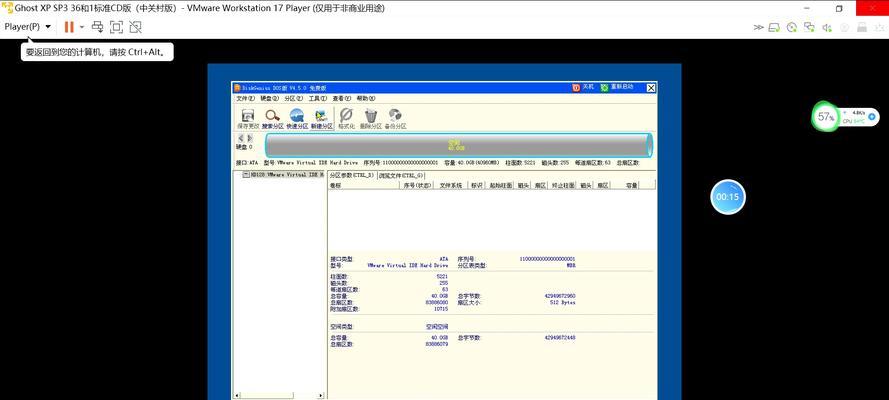This screenshot has height=400, width=889.
Task: Go to previous disk with left arrow
Action: [240, 138]
